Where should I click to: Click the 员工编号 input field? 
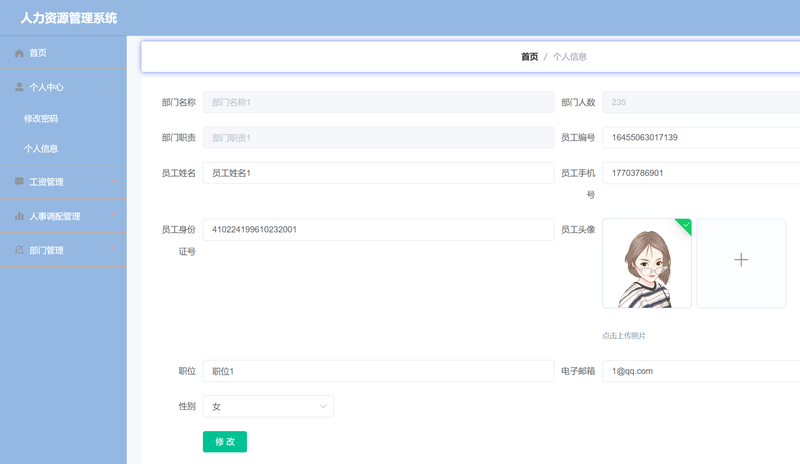[x=701, y=137]
